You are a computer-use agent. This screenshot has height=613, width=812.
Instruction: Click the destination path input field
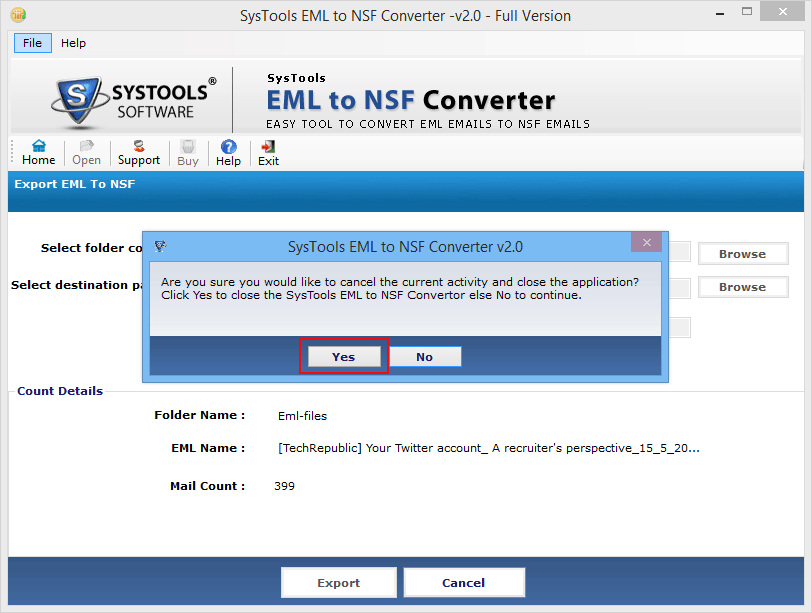679,288
